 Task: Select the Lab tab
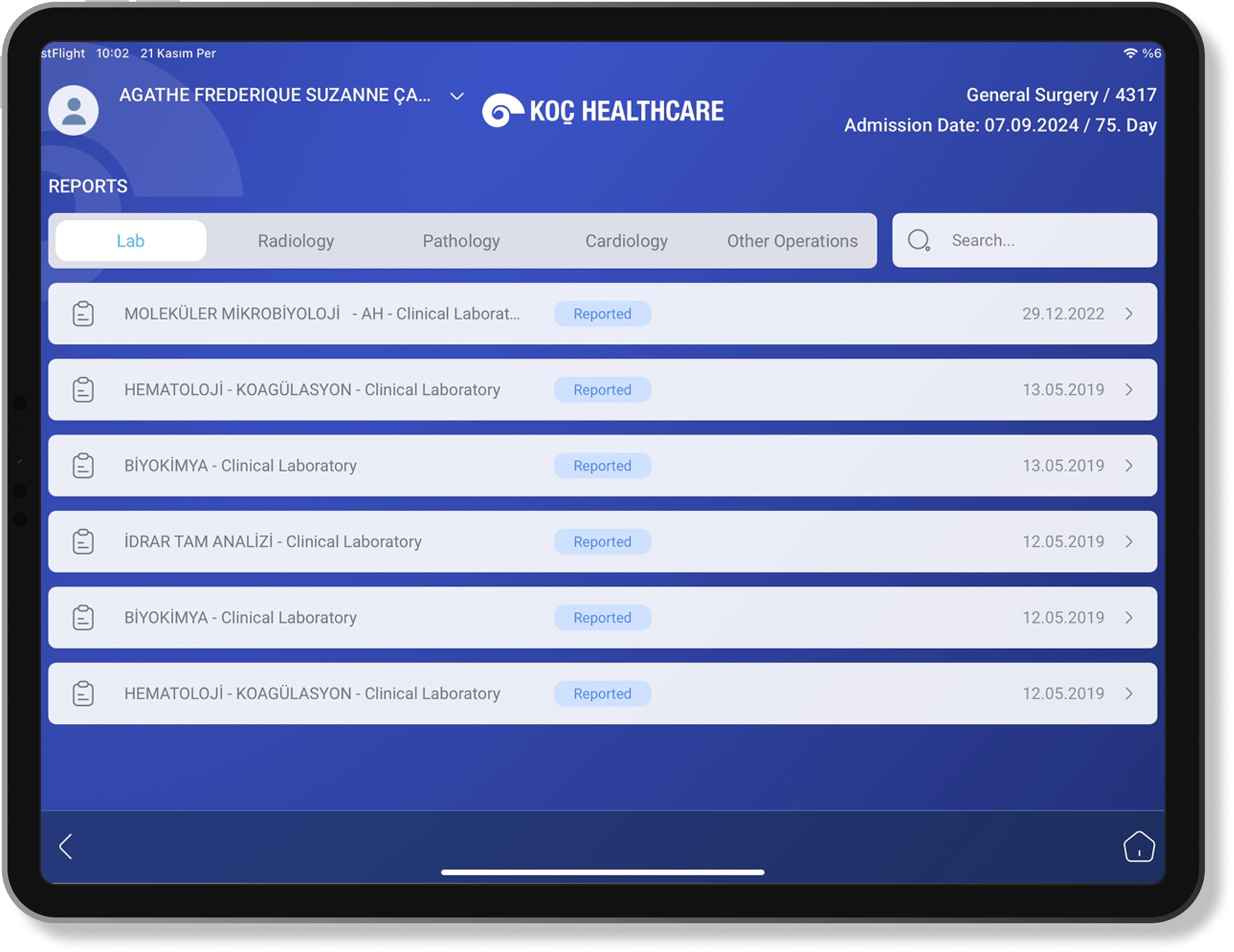130,241
